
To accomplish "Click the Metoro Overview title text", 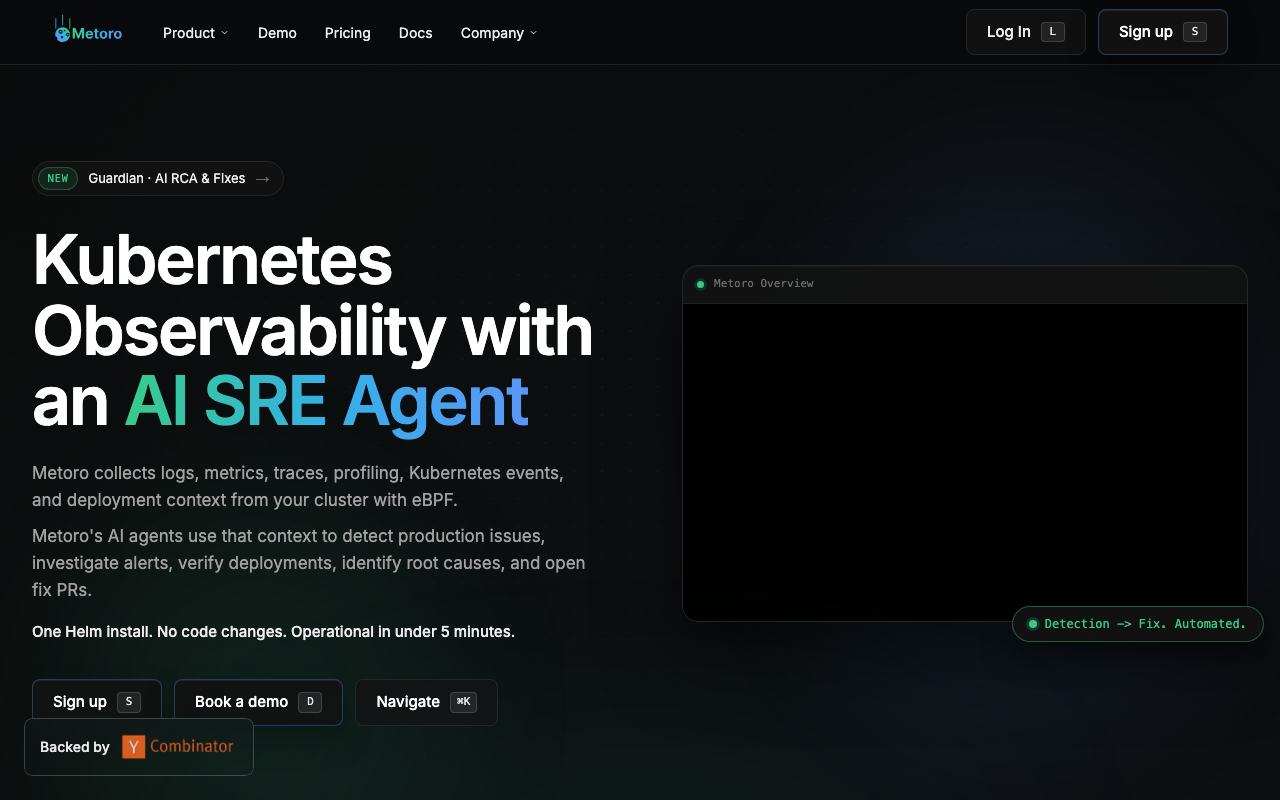I will (764, 284).
